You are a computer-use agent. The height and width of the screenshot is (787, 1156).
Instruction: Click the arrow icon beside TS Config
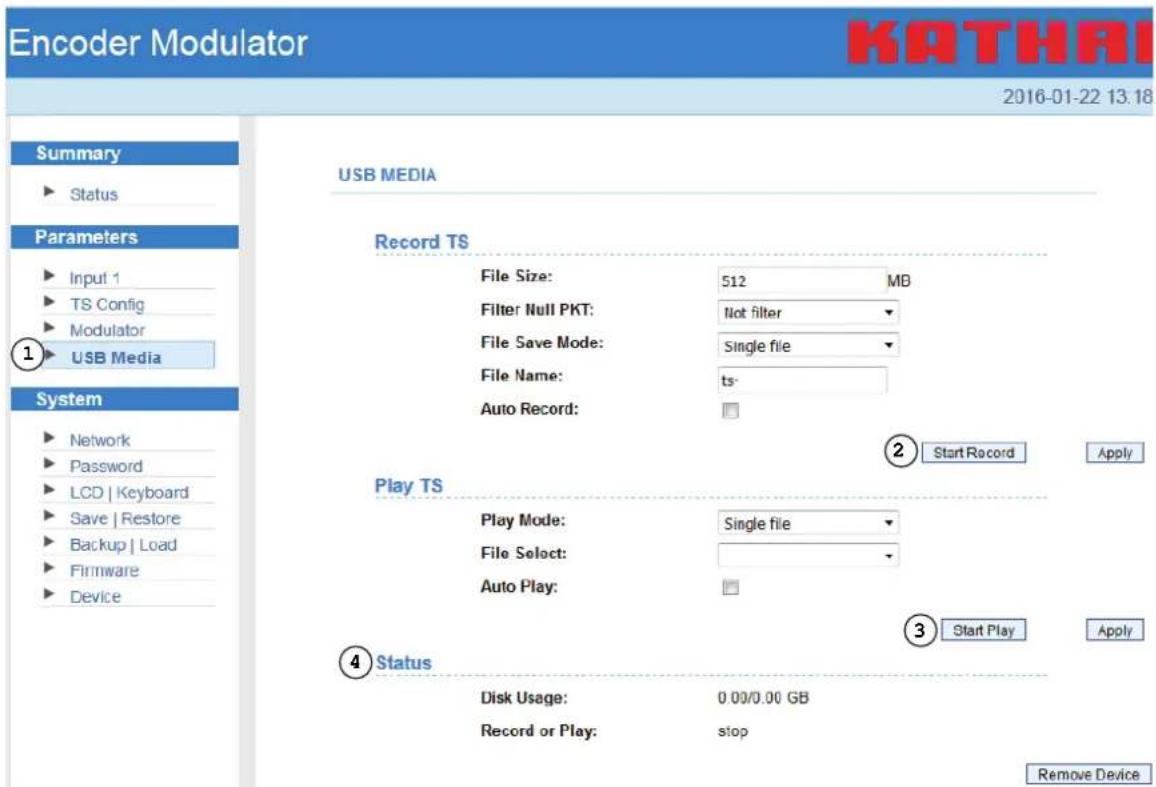(49, 301)
